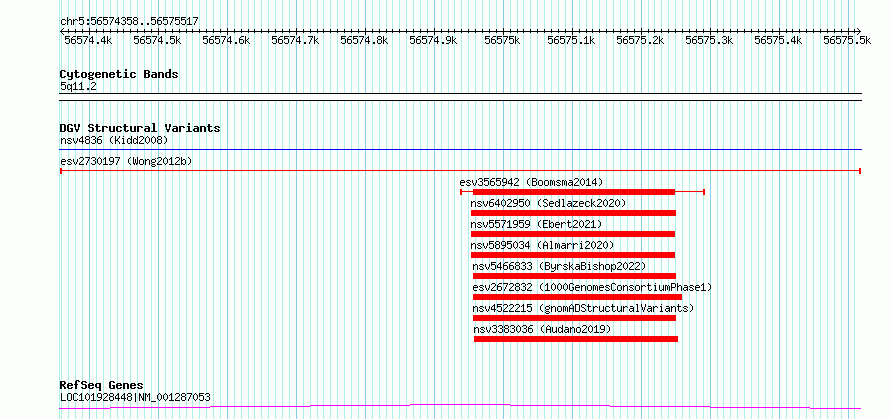Screen dimensions: 890x419
Task: Open variant nsv5571959 (Ebert2021) label
Action: pyautogui.click(x=536, y=224)
